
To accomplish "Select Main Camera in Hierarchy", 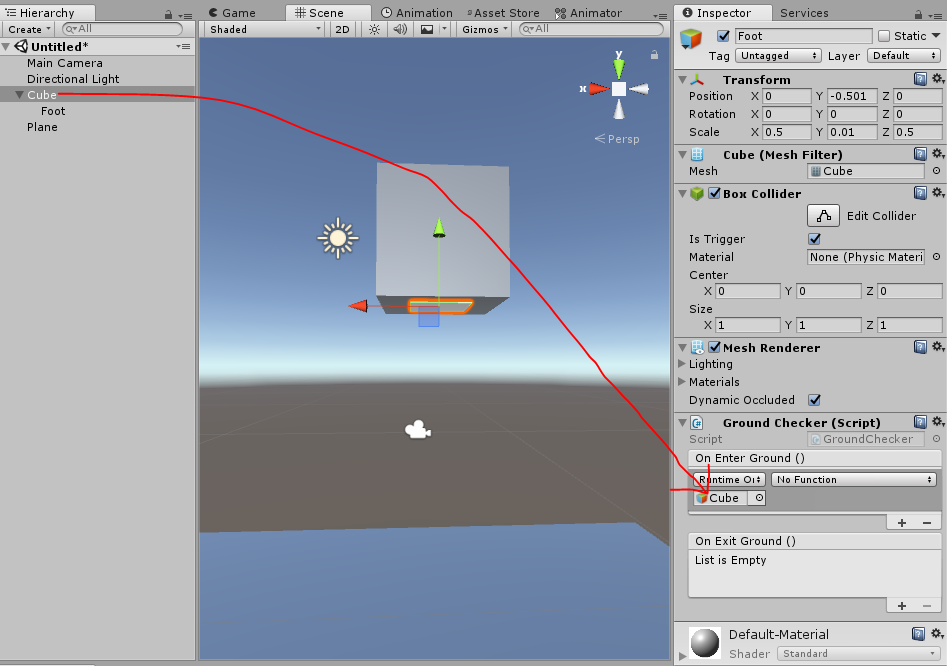I will (65, 63).
